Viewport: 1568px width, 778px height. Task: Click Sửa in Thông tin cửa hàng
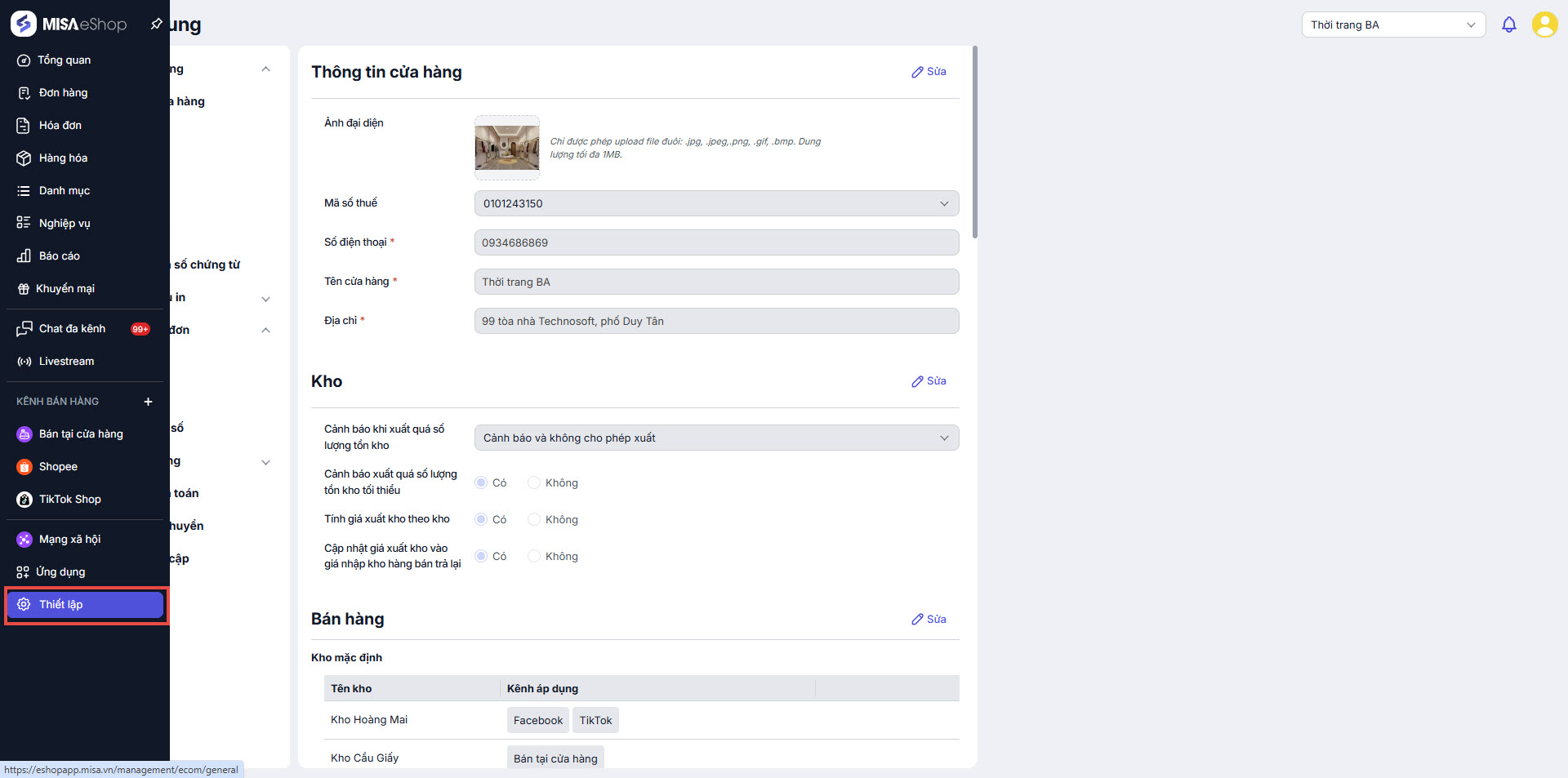click(929, 72)
